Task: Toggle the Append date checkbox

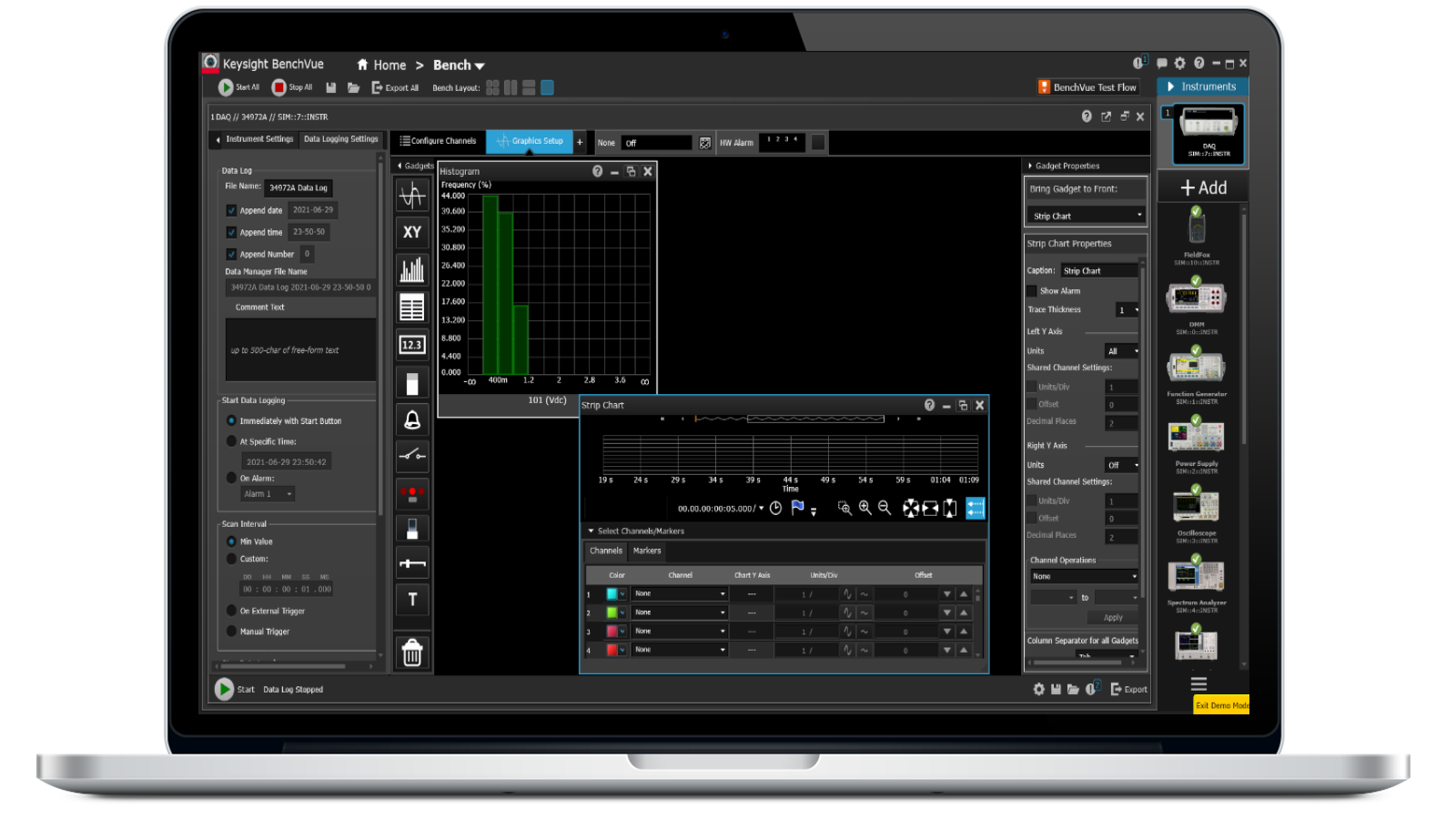Action: click(231, 210)
